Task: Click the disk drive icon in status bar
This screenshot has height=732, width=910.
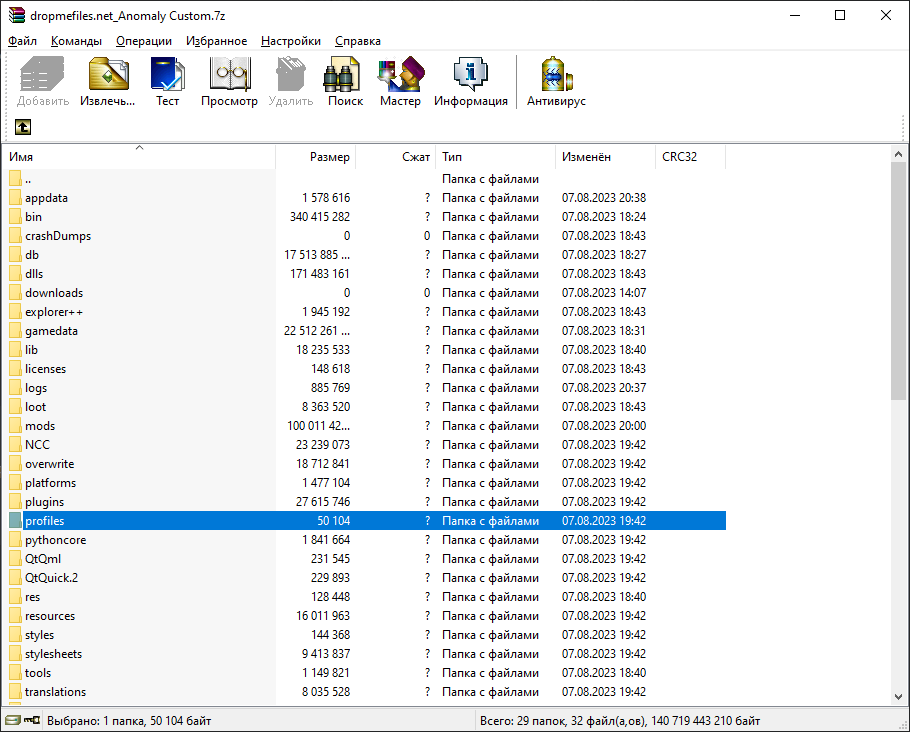Action: click(x=12, y=720)
